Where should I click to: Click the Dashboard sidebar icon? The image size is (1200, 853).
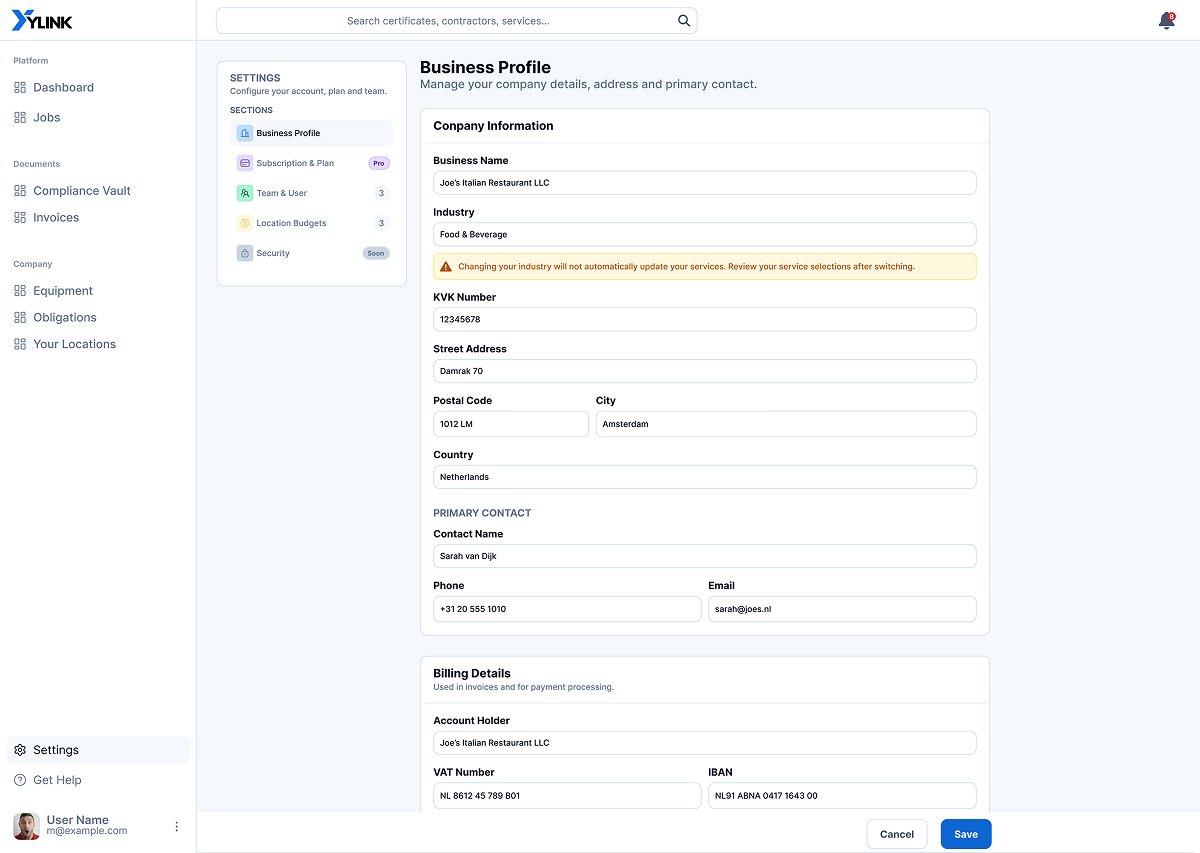point(20,88)
